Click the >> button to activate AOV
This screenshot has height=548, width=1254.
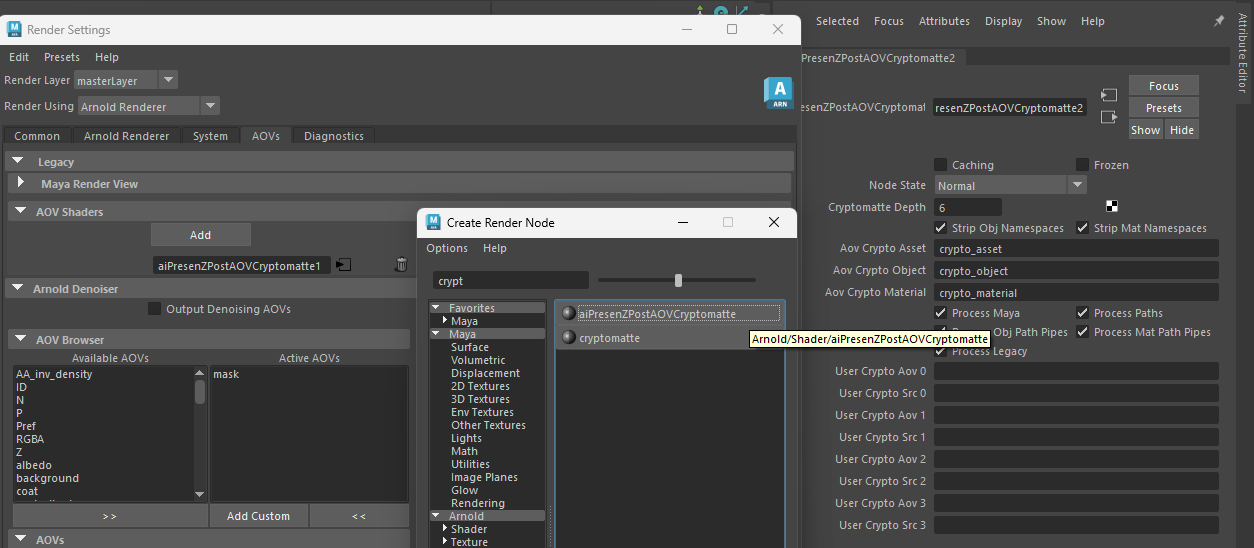click(109, 516)
